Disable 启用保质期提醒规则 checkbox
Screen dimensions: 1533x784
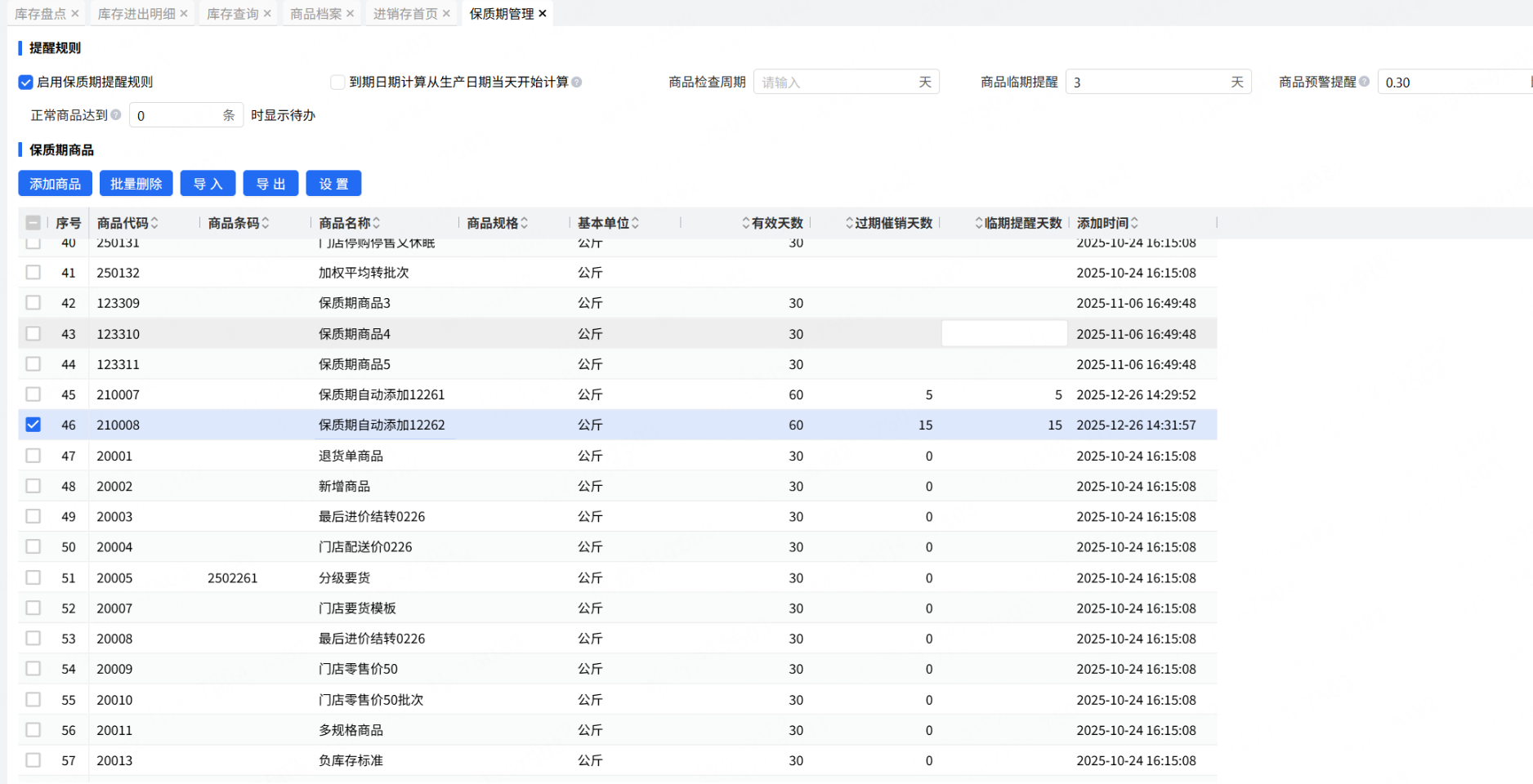pos(26,82)
